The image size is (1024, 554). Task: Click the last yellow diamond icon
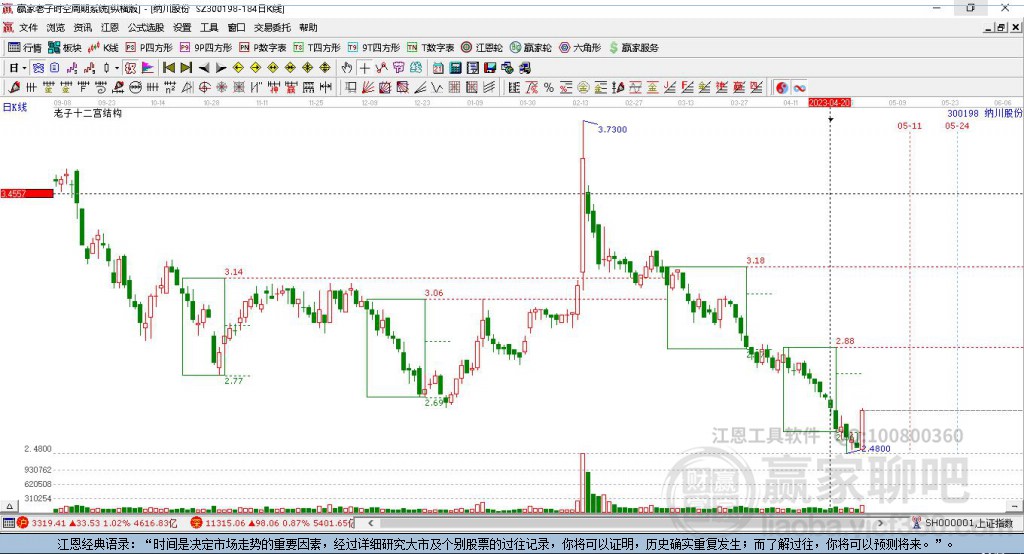click(325, 68)
